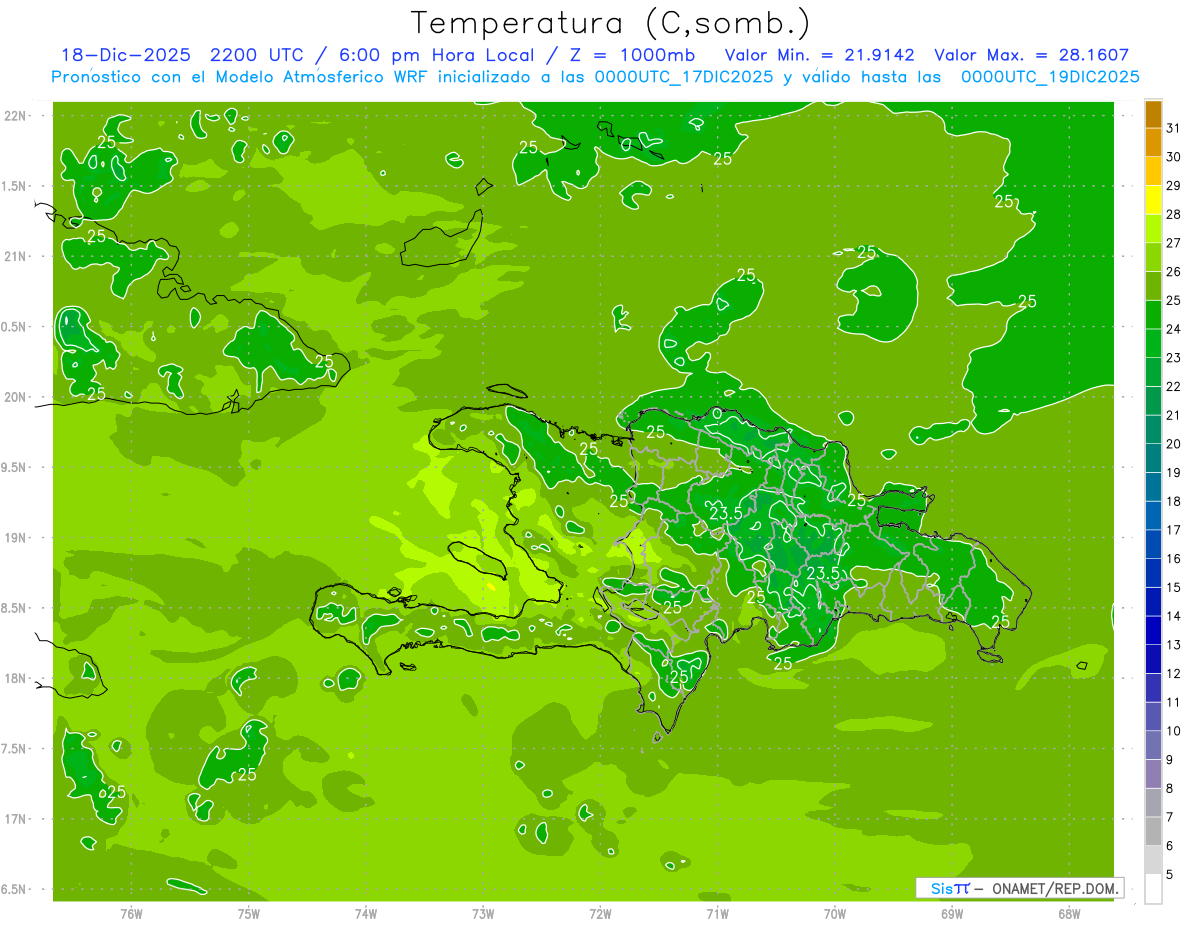The width and height of the screenshot is (1200, 927).
Task: Pick the yellow color band between 28 and 29
Action: [x=1153, y=200]
